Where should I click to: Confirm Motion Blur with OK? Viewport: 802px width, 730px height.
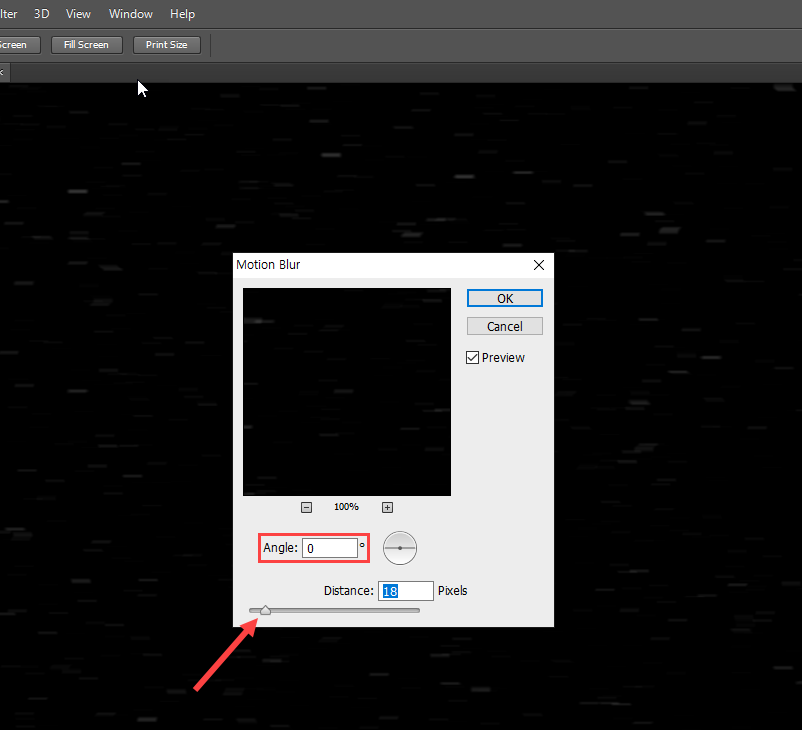504,298
